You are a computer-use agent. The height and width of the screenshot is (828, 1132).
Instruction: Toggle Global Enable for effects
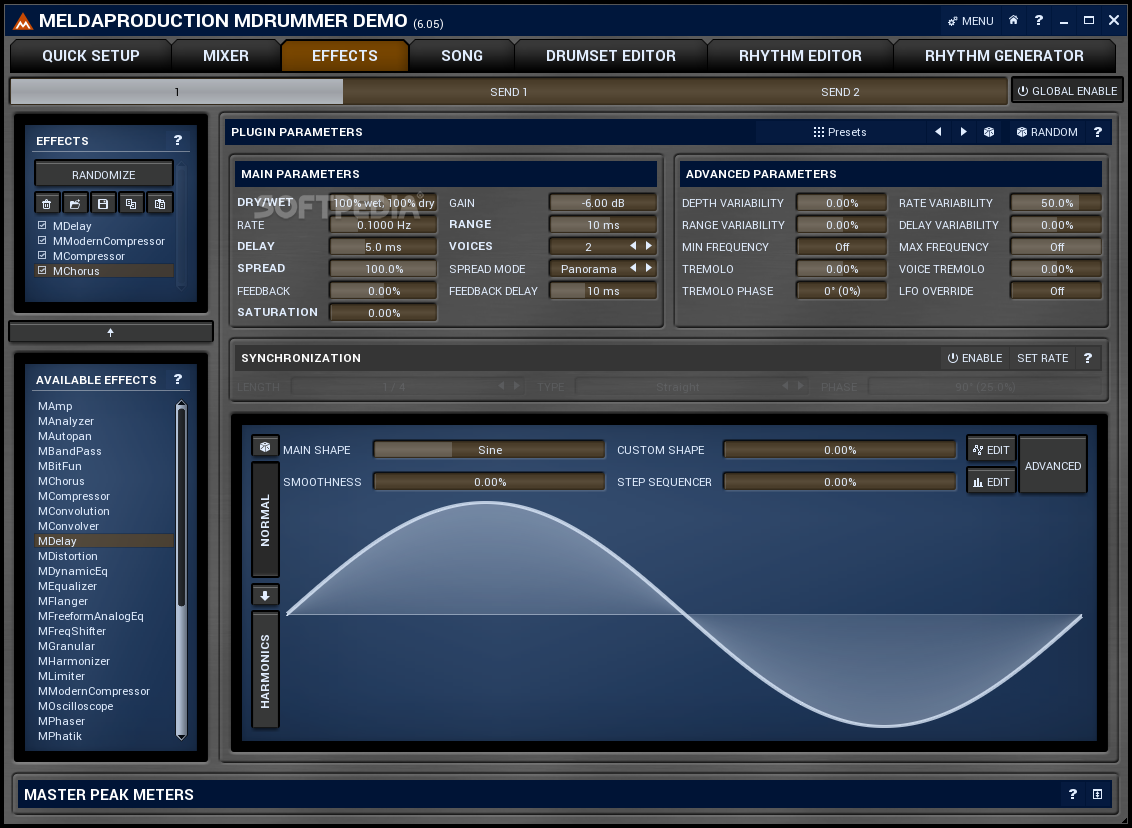pos(1067,91)
